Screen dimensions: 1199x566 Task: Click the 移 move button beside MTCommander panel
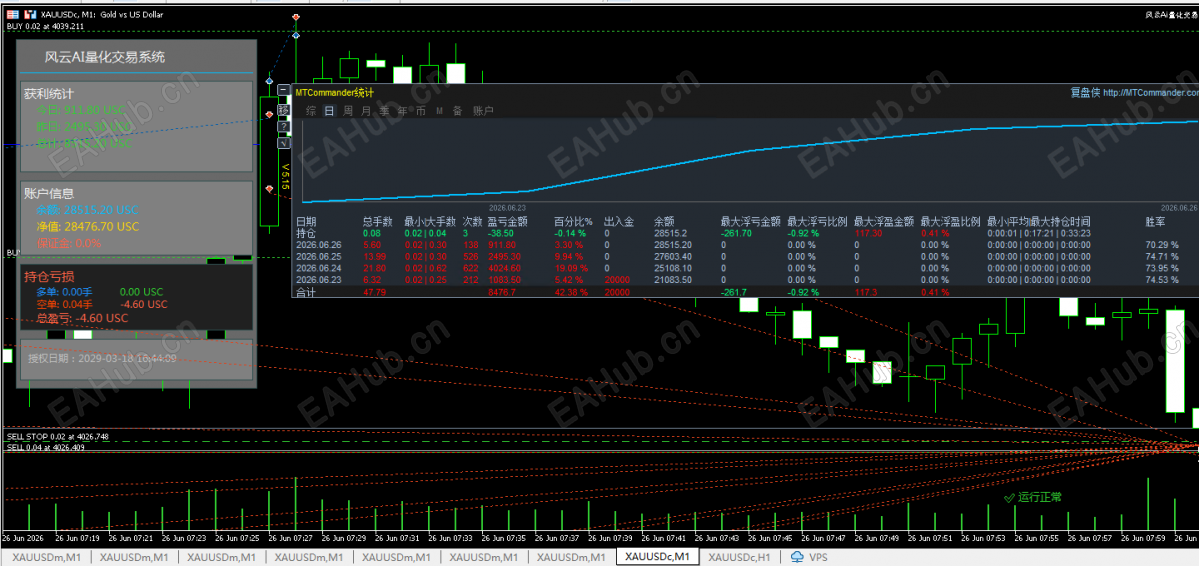[284, 110]
